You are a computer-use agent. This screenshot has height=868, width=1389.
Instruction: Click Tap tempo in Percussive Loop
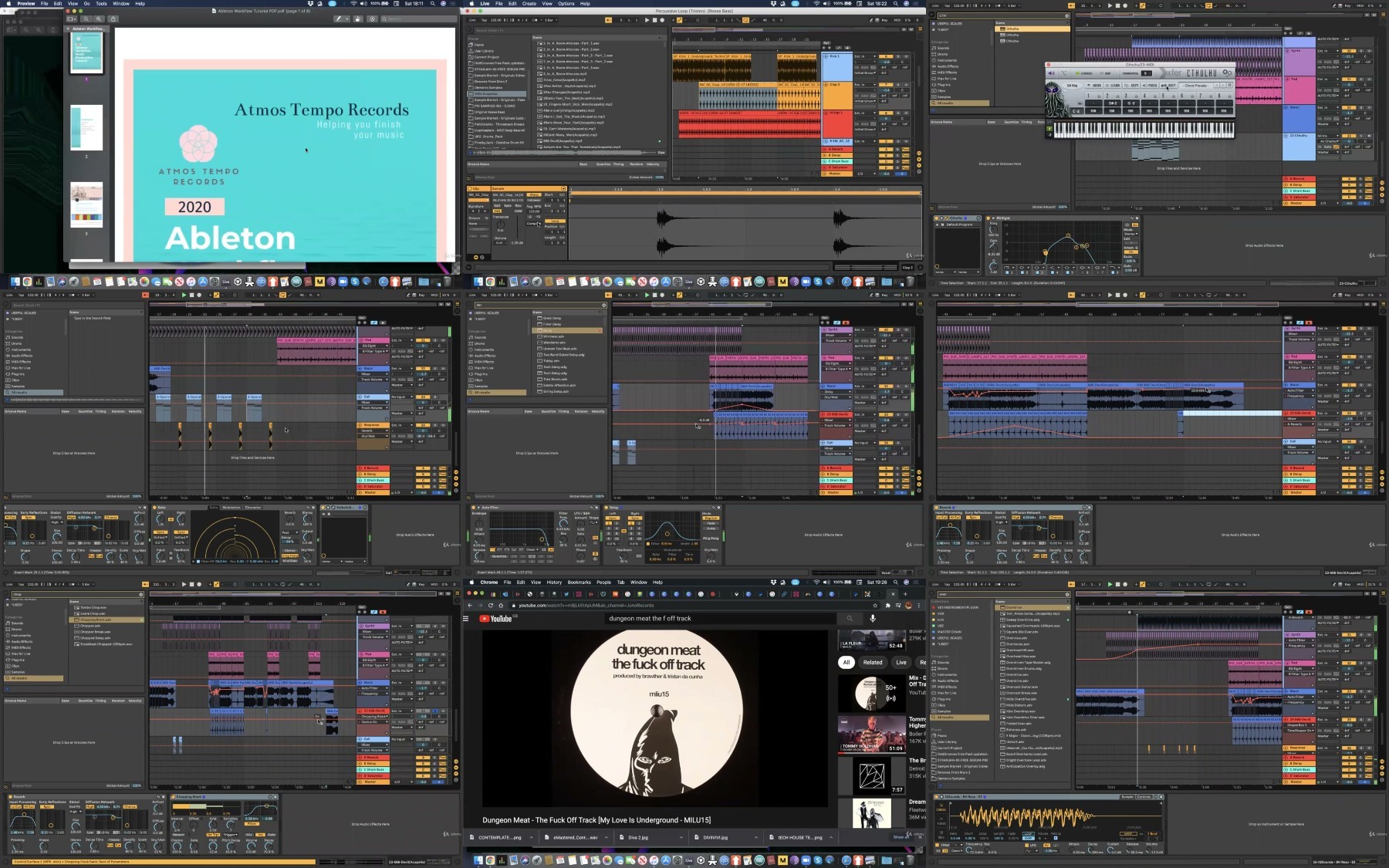(484, 20)
